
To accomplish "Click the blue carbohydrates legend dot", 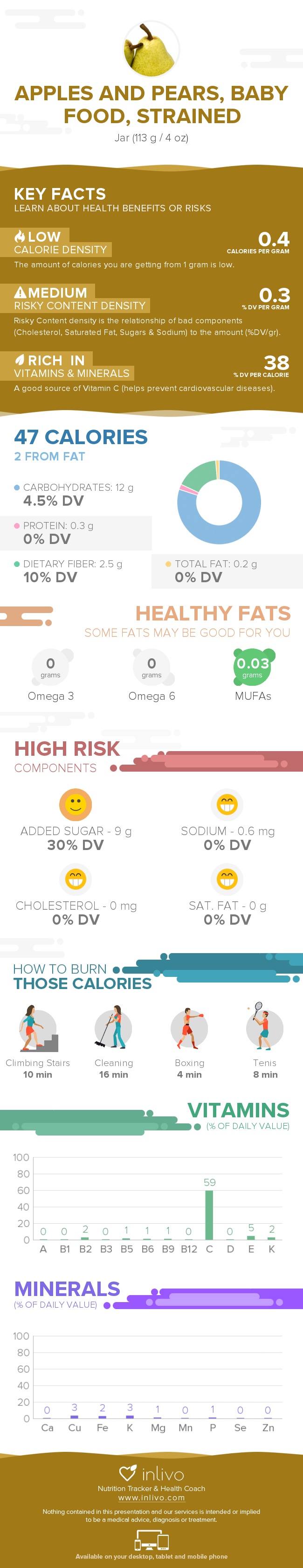I will (17, 487).
